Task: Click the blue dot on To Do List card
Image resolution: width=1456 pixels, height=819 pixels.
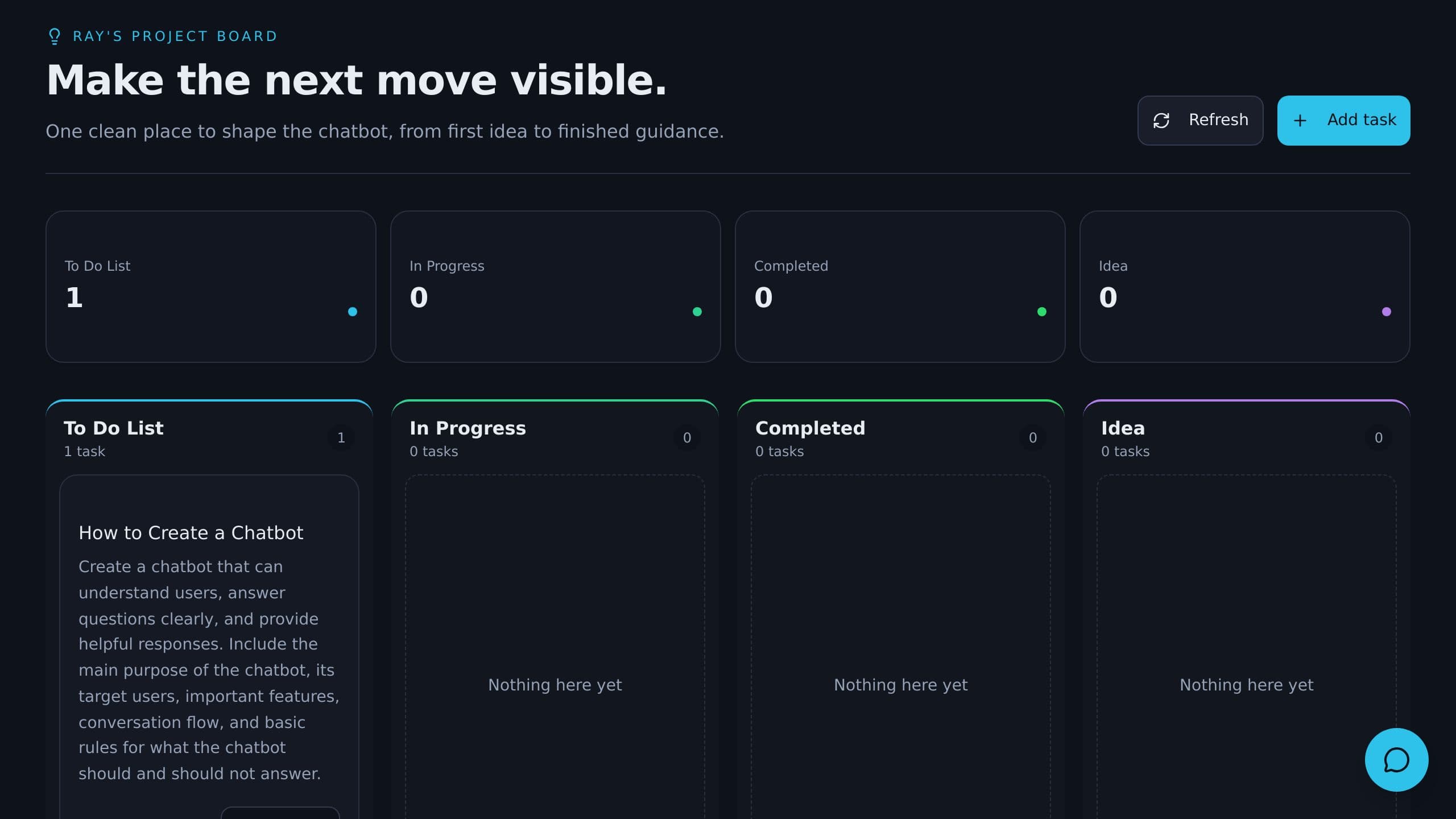Action: (352, 312)
